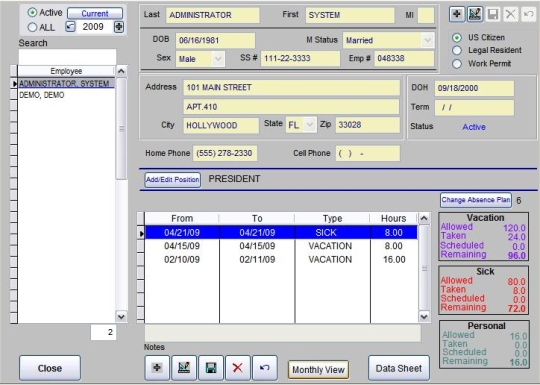The height and width of the screenshot is (385, 540).
Task: Open the Sex dropdown
Action: [218, 59]
